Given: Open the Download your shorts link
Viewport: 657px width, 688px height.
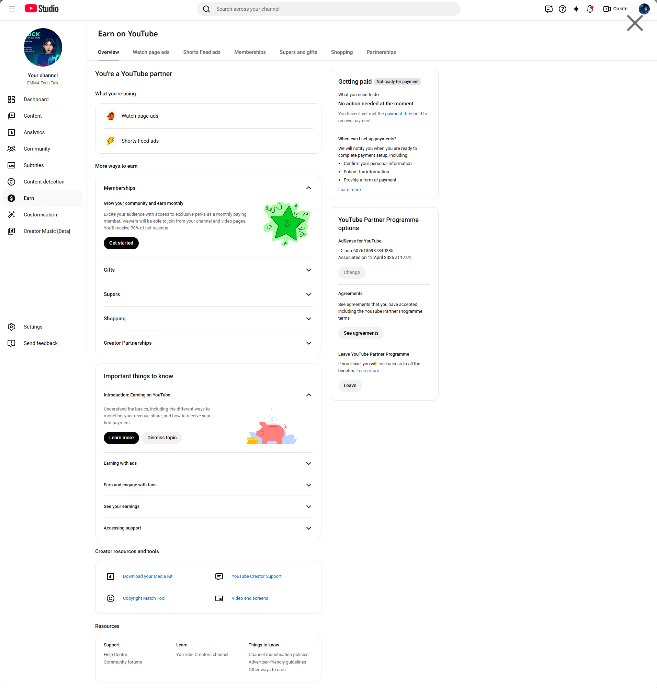Looking at the screenshot, I should [147, 577].
